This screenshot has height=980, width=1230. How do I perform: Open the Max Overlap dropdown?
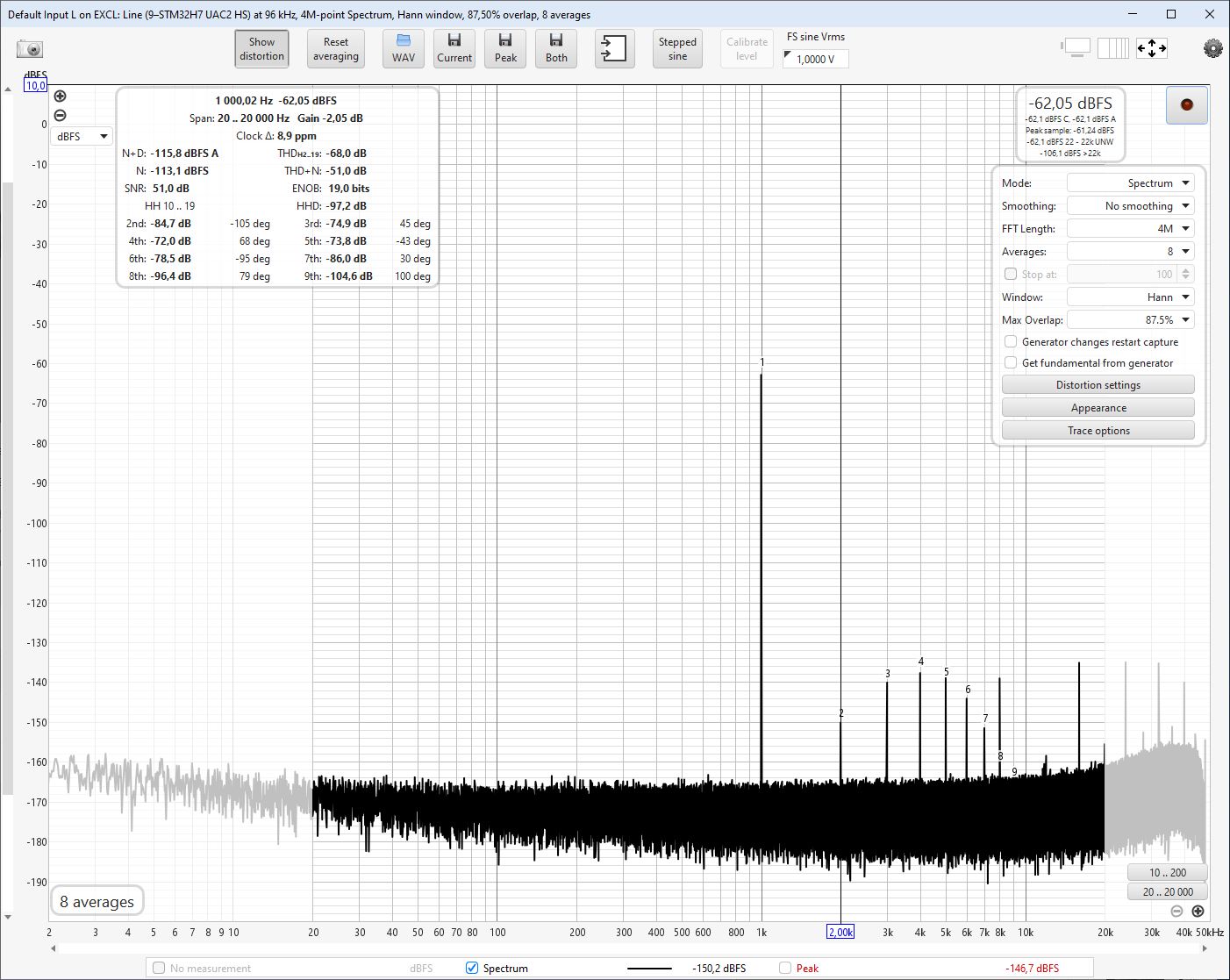(1130, 320)
